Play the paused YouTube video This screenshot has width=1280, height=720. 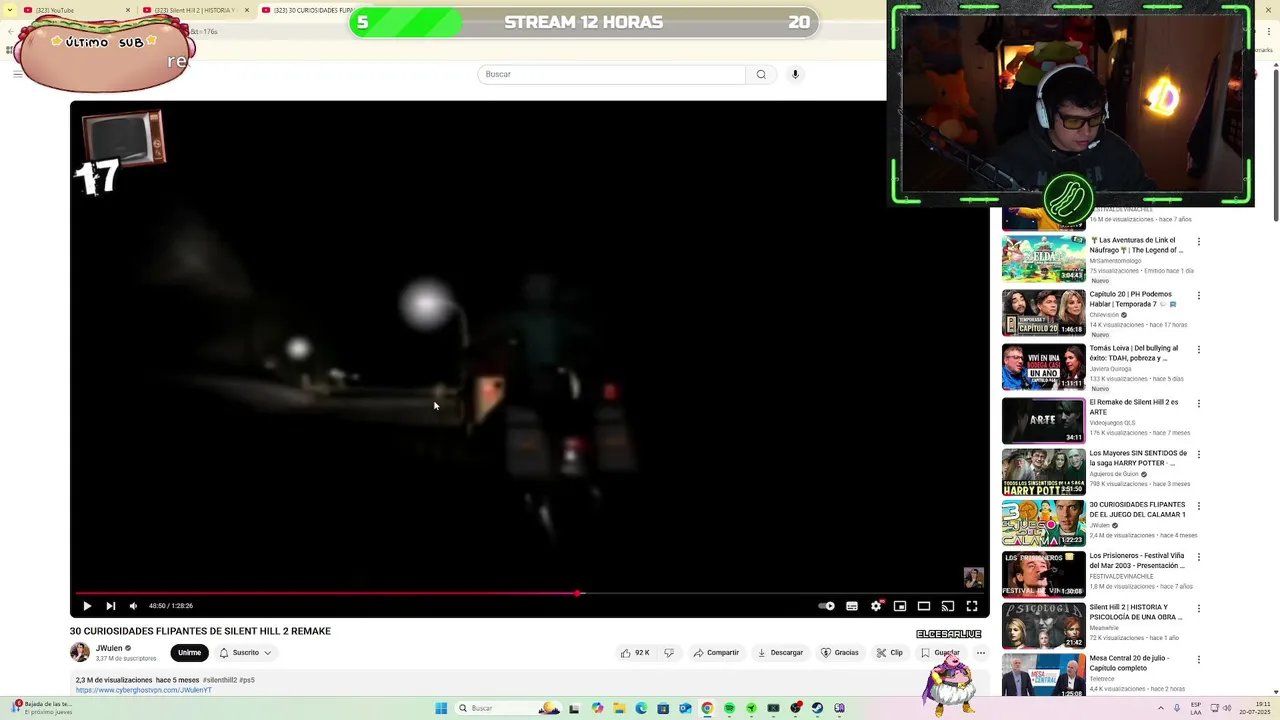[x=87, y=606]
